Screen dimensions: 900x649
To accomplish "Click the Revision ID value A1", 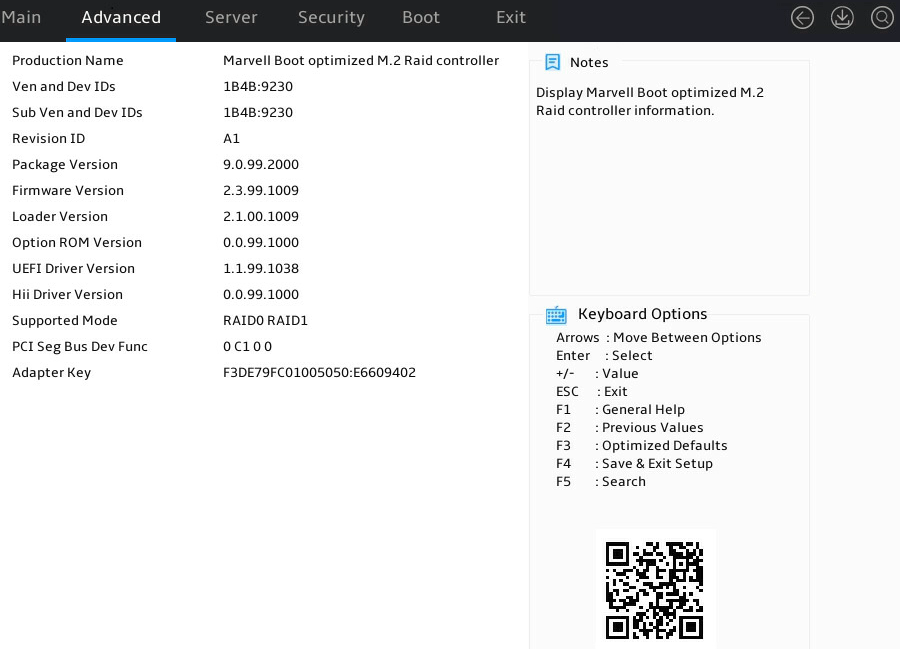I will coord(231,138).
